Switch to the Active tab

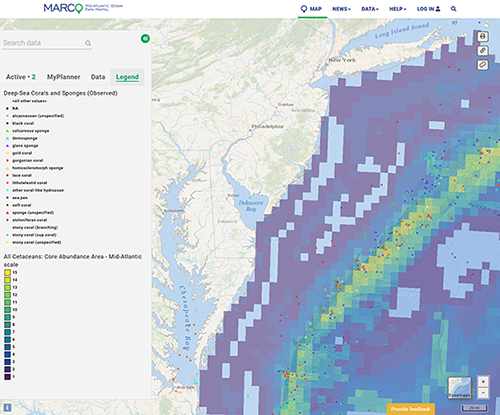click(21, 77)
